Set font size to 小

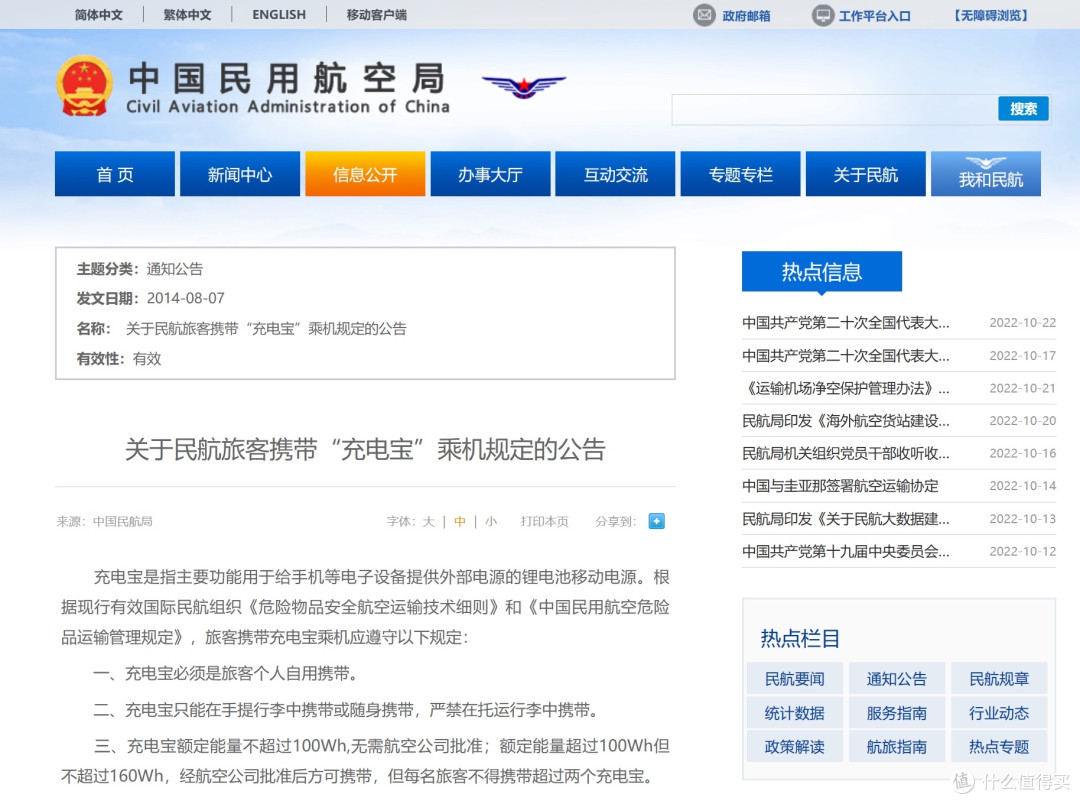tap(490, 522)
